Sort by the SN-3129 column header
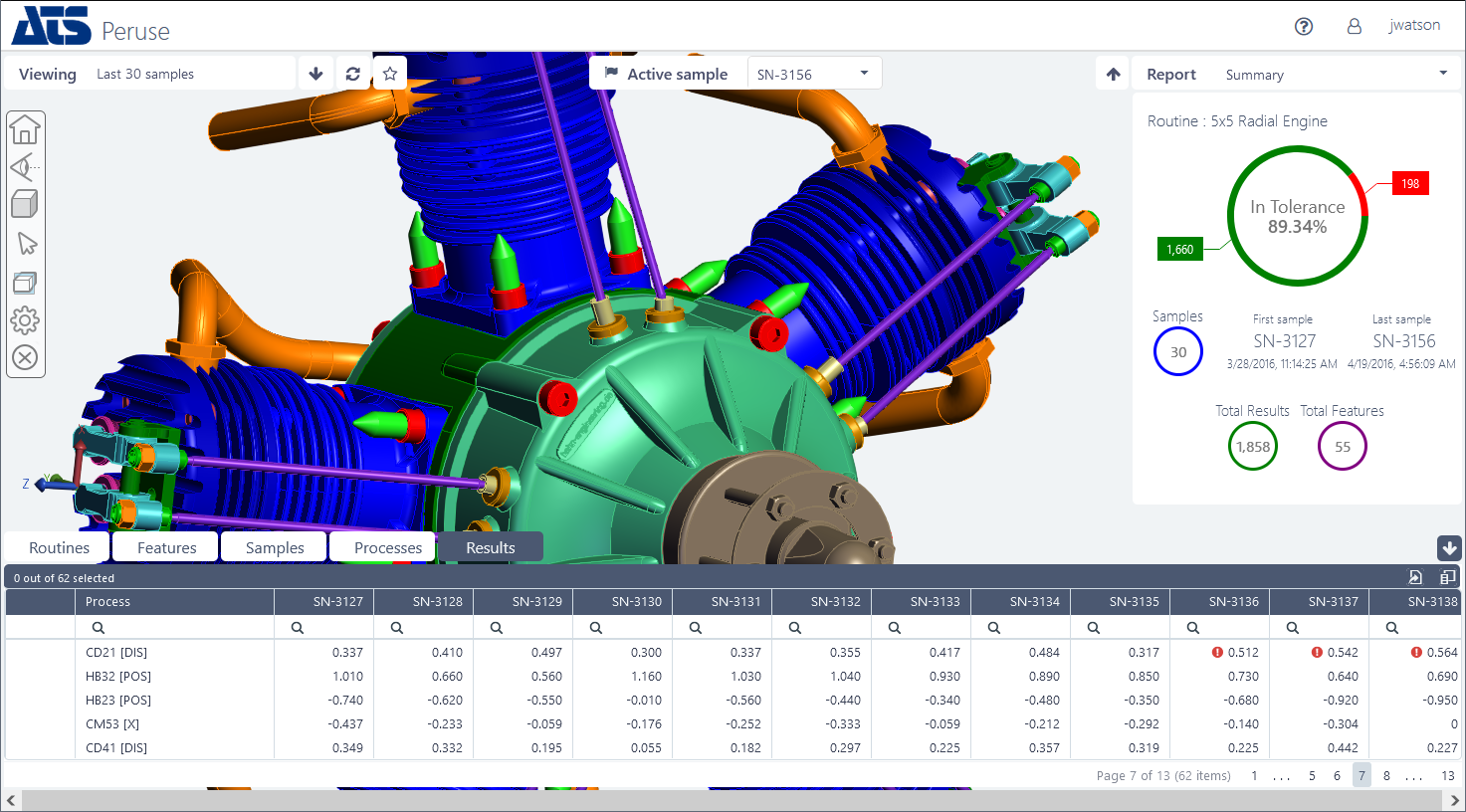This screenshot has width=1466, height=812. [523, 601]
